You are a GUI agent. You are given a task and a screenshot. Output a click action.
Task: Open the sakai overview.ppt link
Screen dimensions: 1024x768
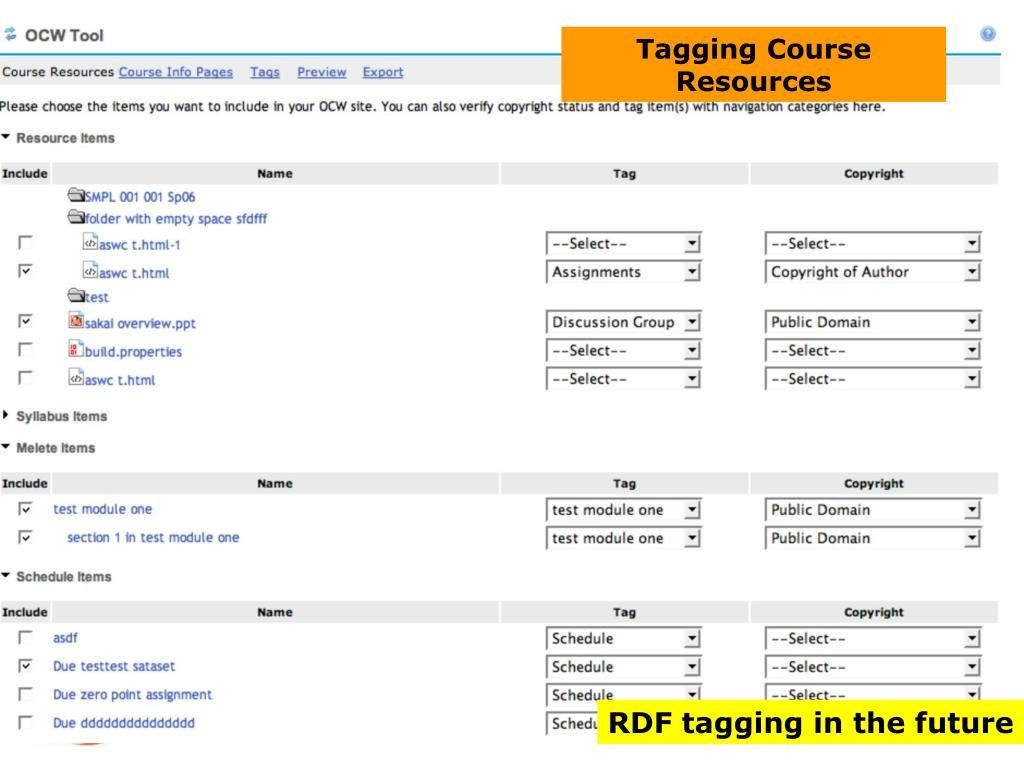140,323
